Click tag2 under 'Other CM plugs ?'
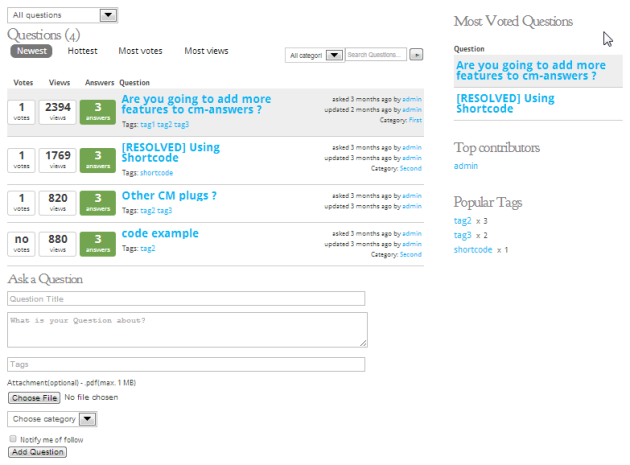 (x=147, y=211)
